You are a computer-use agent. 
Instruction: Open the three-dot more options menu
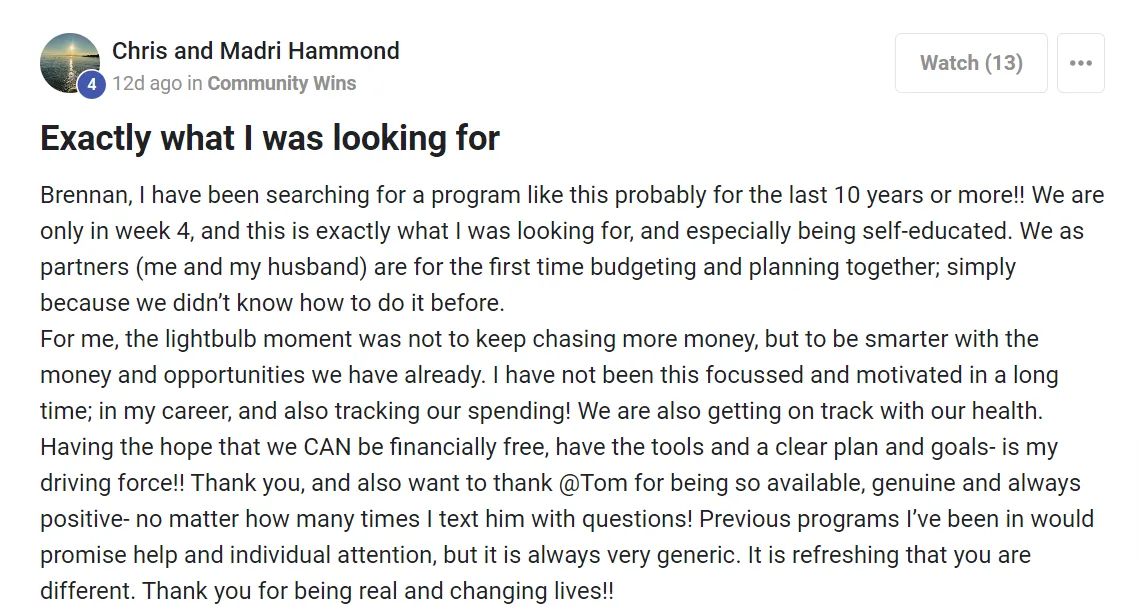1080,63
